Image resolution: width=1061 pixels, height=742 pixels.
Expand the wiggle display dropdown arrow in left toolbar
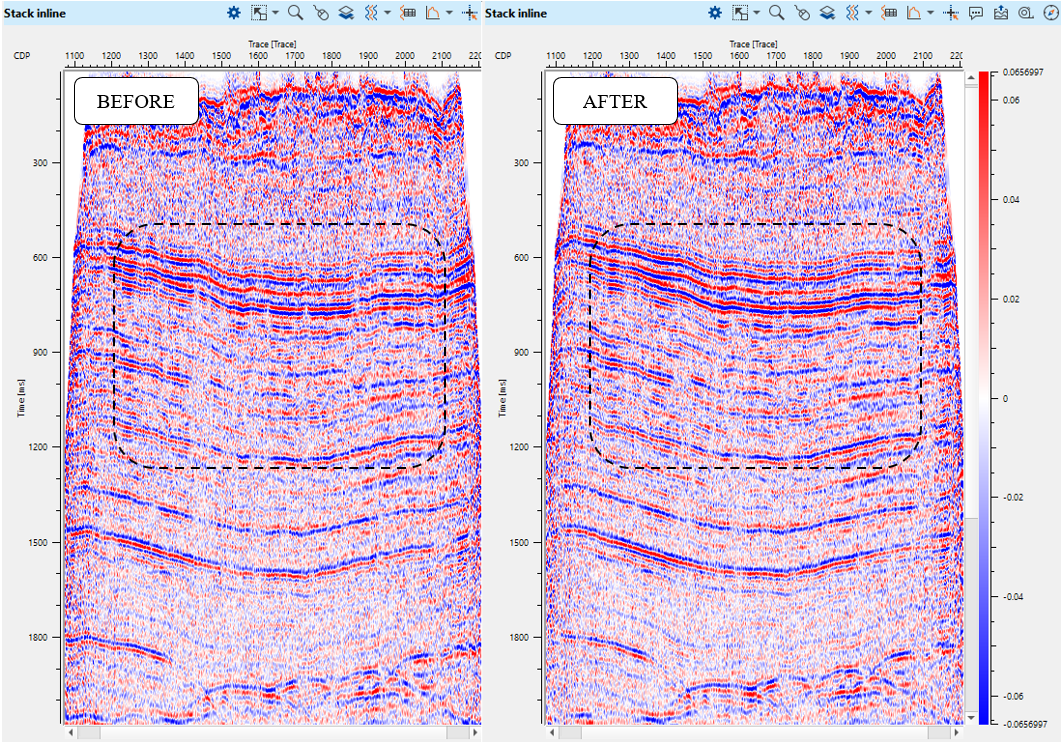387,13
